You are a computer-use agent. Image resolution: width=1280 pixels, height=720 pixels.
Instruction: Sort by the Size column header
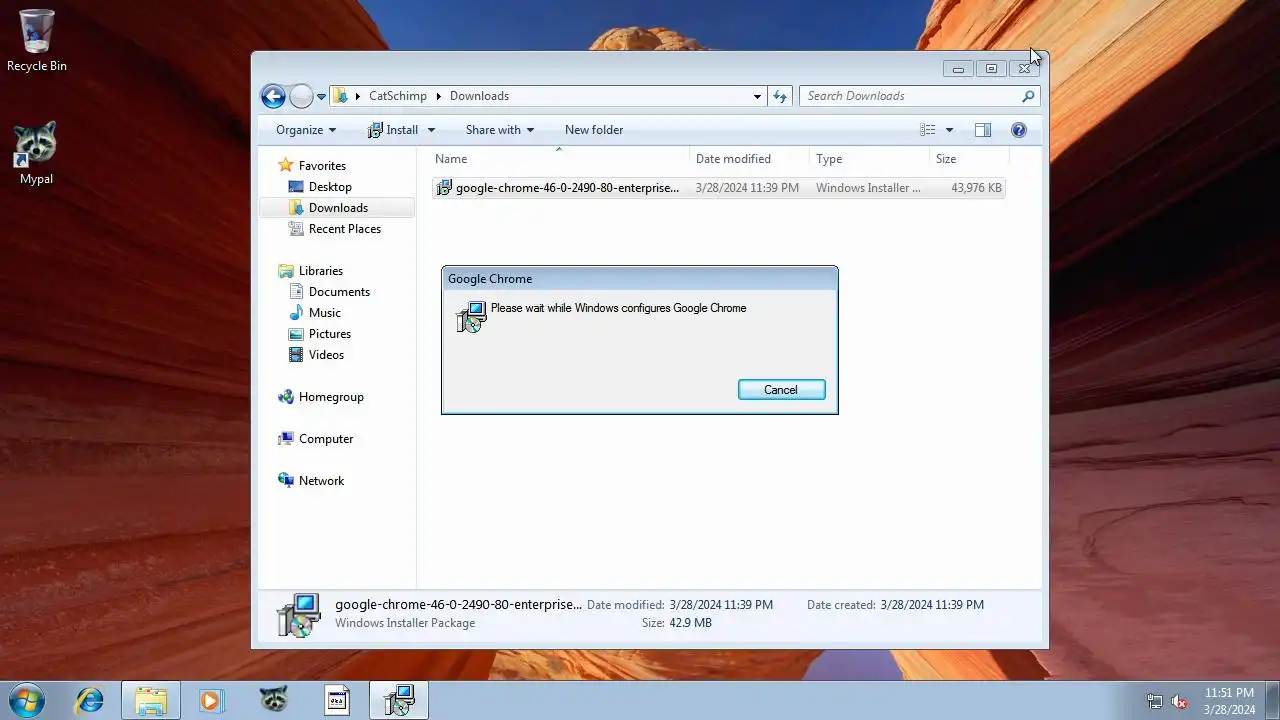969,159
